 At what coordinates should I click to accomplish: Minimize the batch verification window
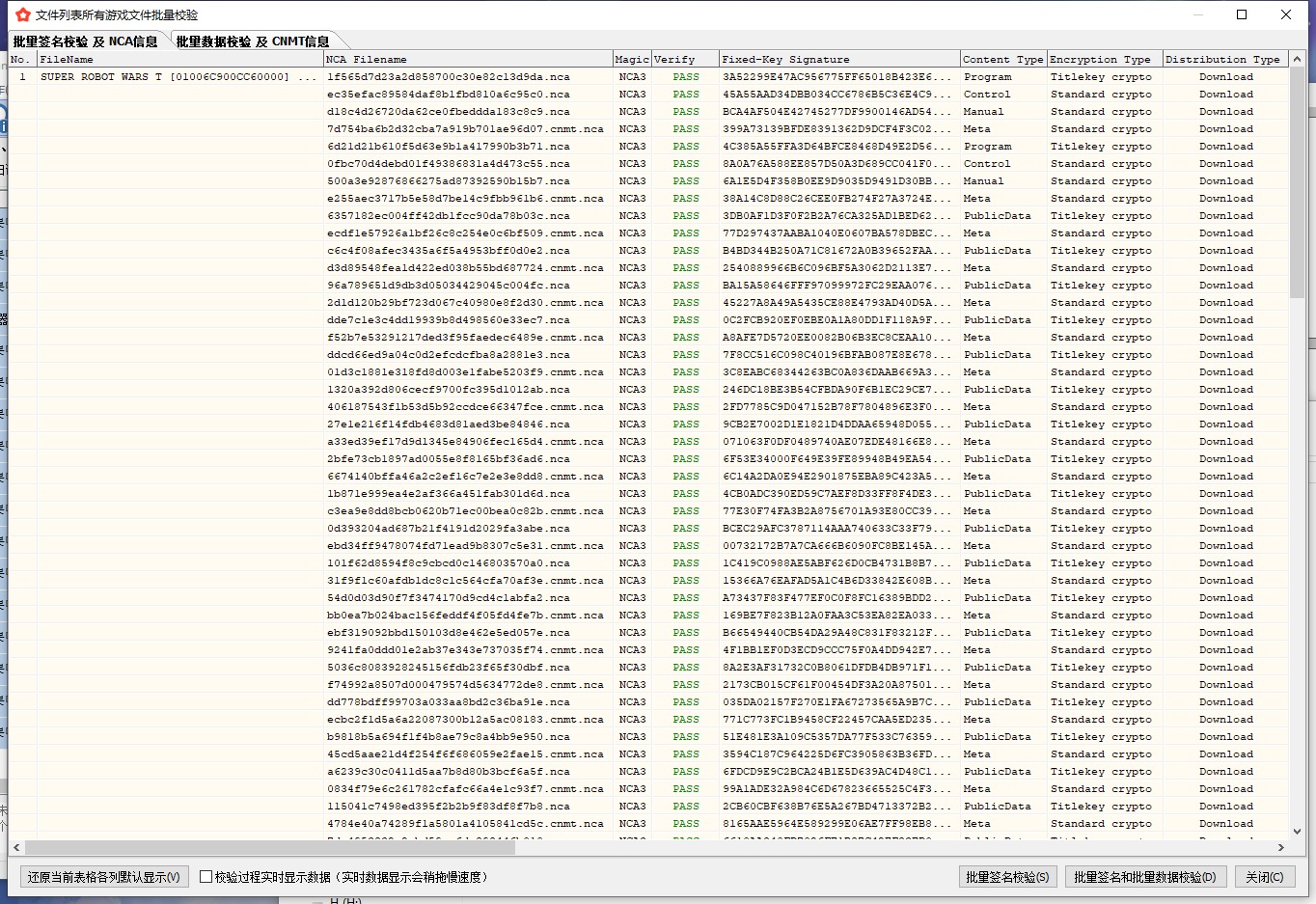coord(1197,14)
